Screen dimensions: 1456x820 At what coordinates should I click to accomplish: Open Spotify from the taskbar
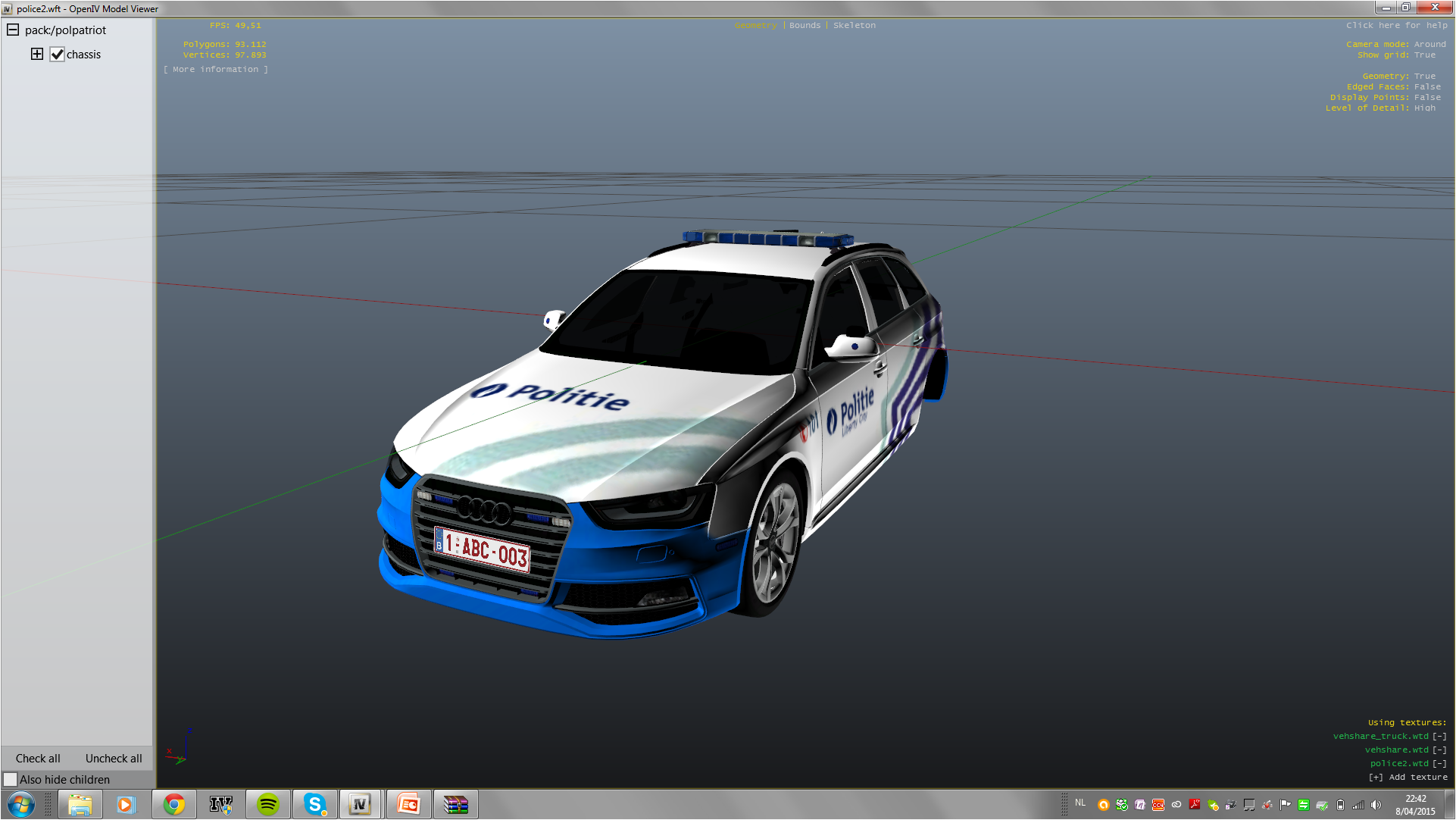point(267,804)
